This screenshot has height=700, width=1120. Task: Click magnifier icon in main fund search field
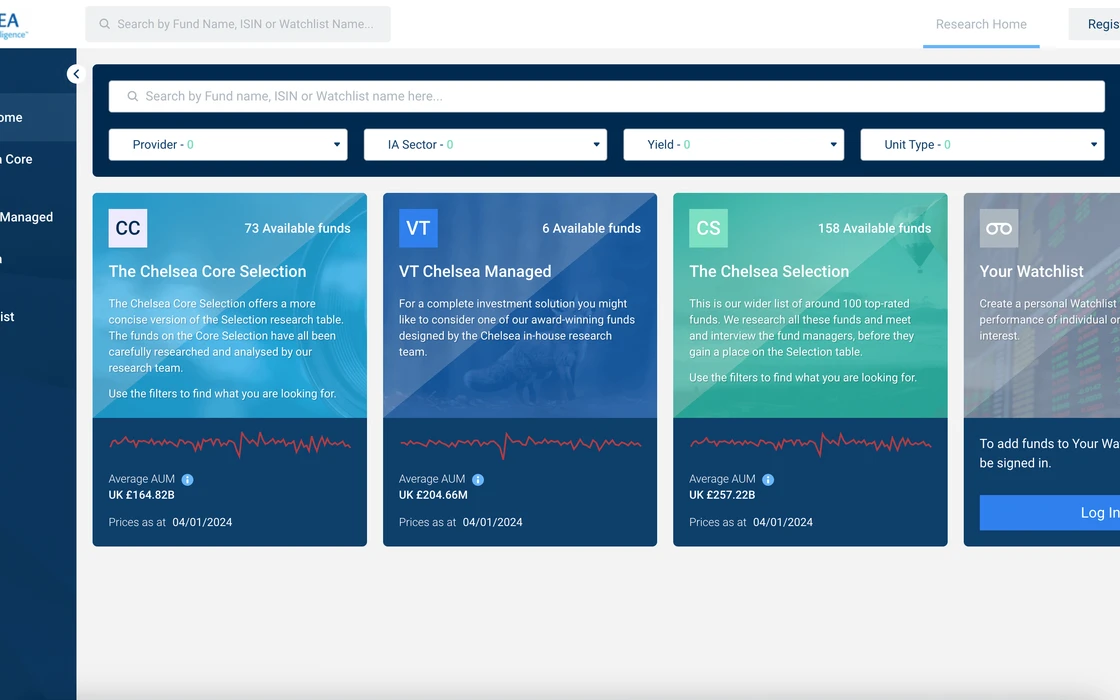(x=133, y=96)
